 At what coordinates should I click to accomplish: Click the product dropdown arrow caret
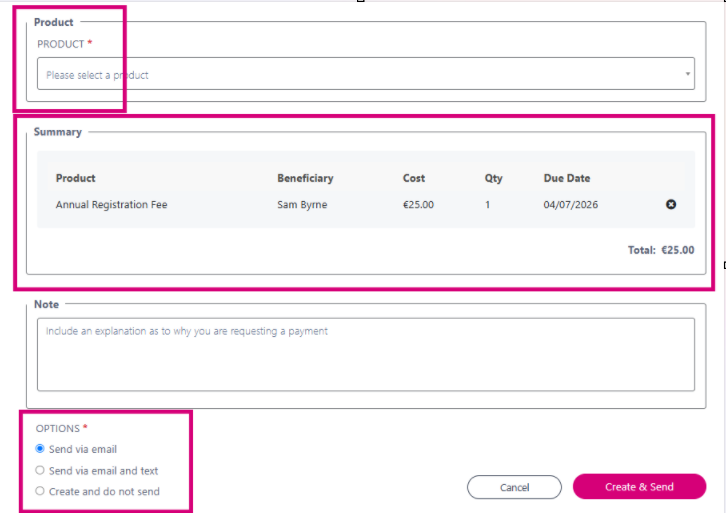pos(688,74)
